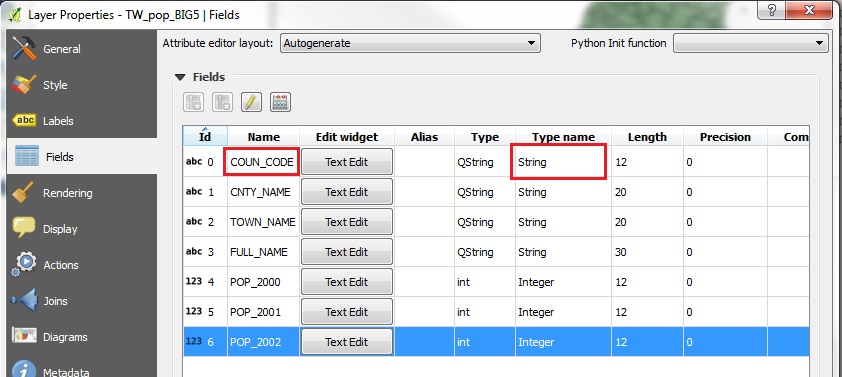Open the General settings tab
The height and width of the screenshot is (377, 842).
pos(82,49)
